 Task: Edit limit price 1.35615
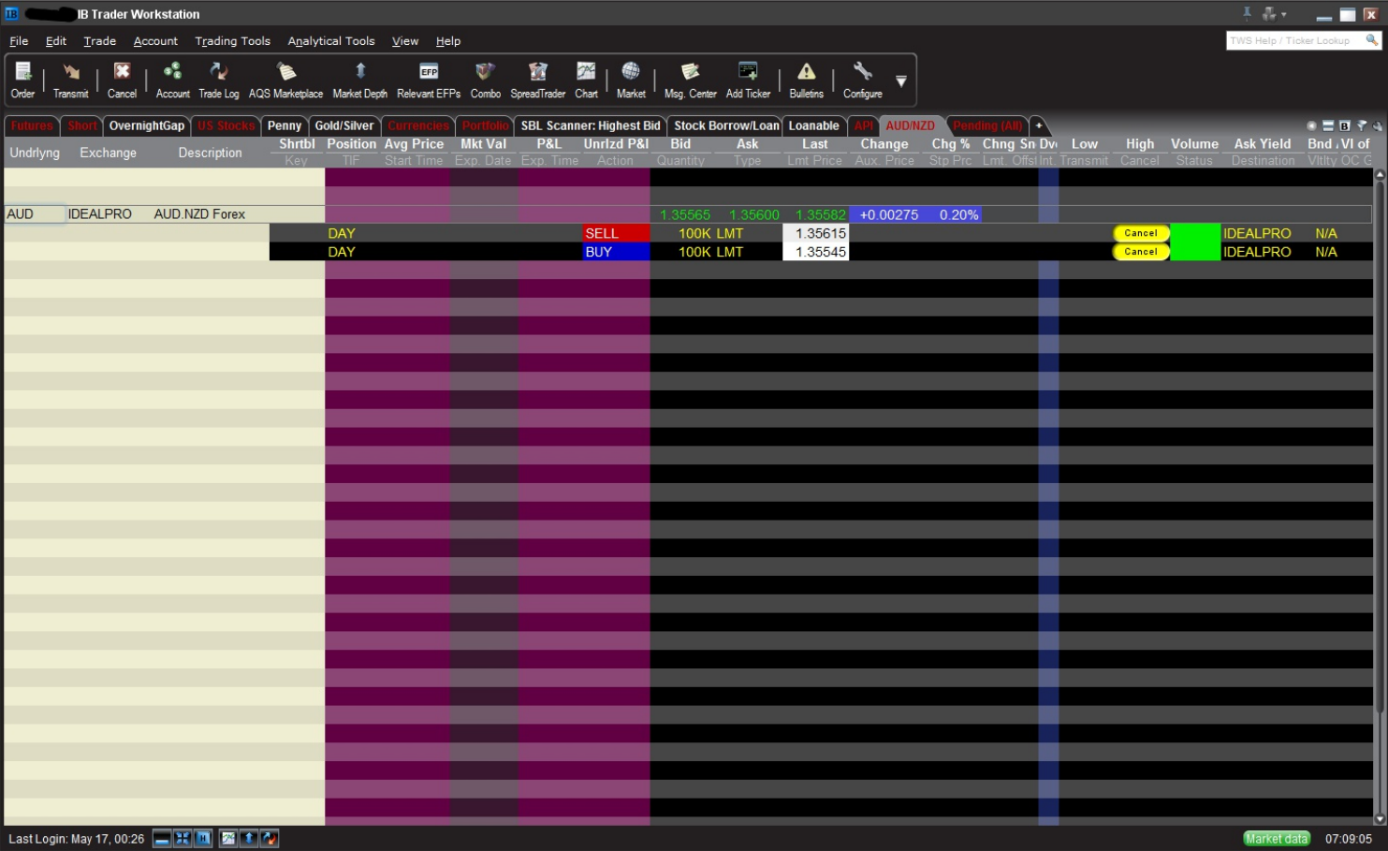(815, 233)
